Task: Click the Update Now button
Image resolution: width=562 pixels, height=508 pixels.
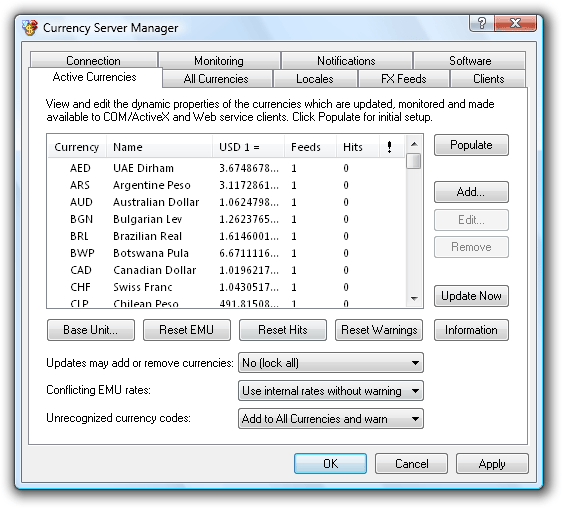Action: point(471,296)
